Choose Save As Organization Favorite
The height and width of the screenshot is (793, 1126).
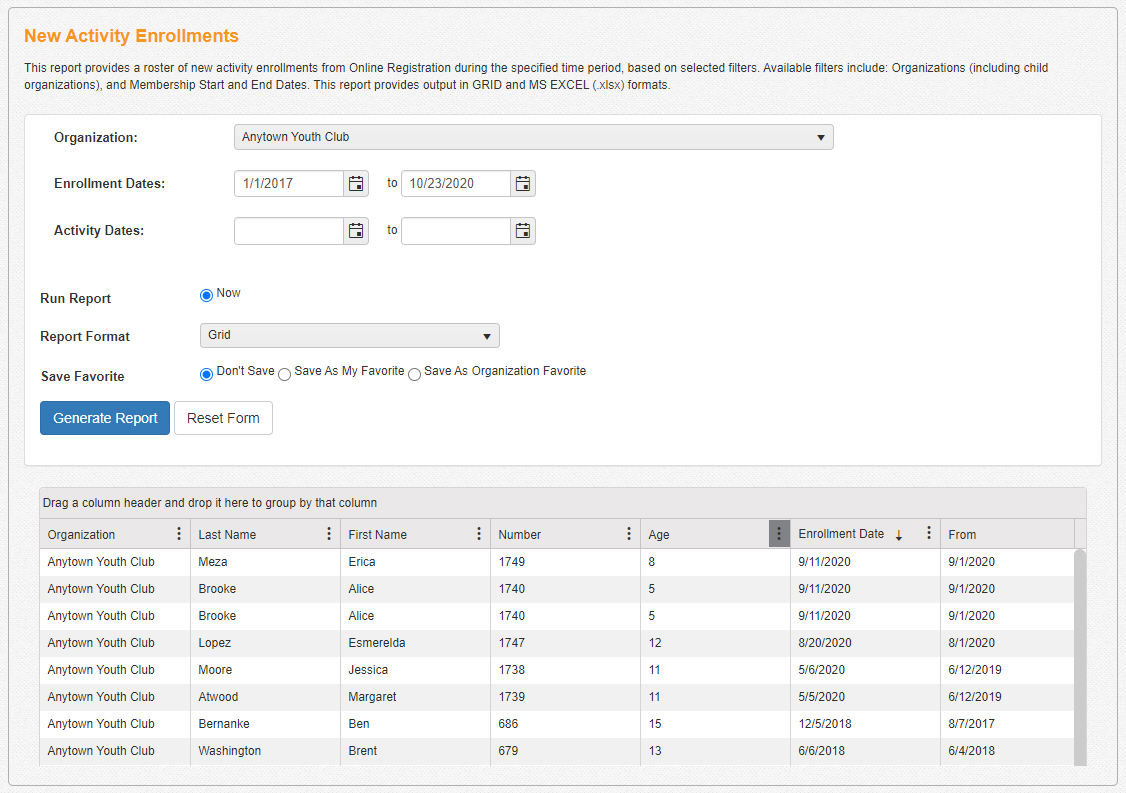(x=414, y=374)
